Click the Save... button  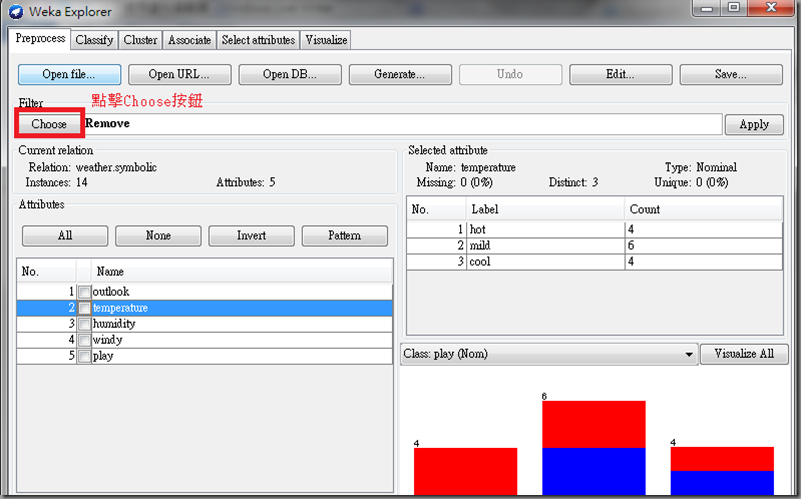pyautogui.click(x=731, y=75)
